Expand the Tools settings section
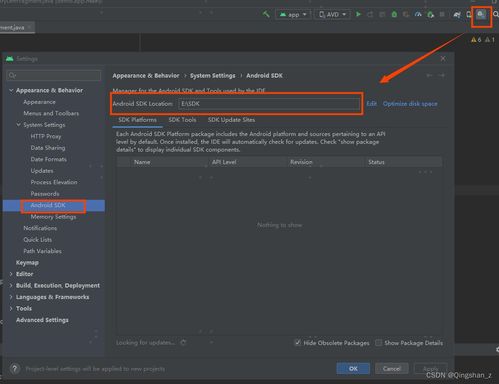This screenshot has height=384, width=499. (11, 308)
